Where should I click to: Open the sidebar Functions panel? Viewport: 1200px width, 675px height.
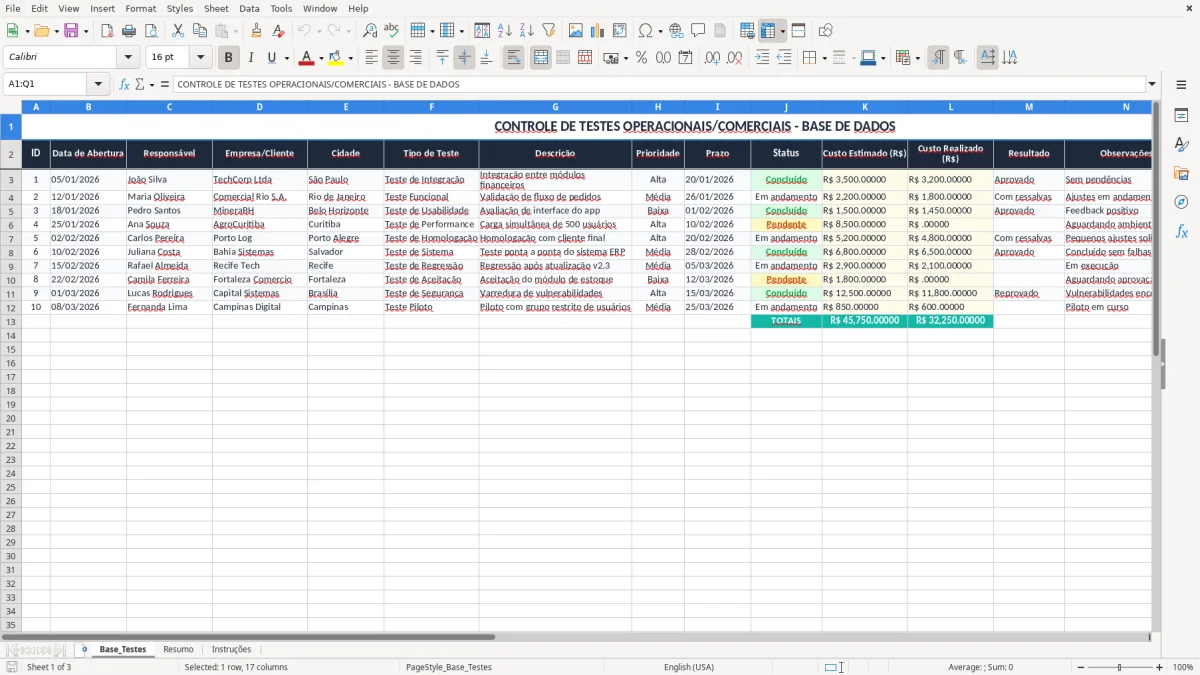(x=1181, y=231)
